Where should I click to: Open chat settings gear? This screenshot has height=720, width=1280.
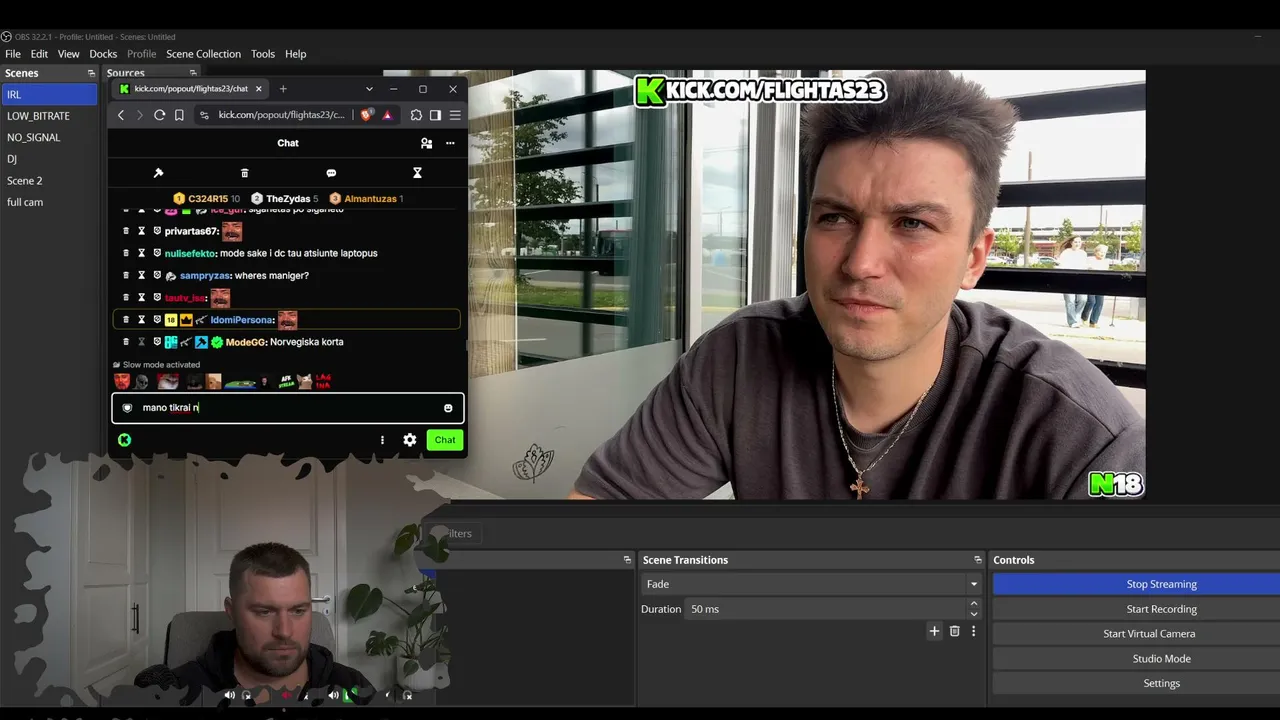tap(409, 440)
